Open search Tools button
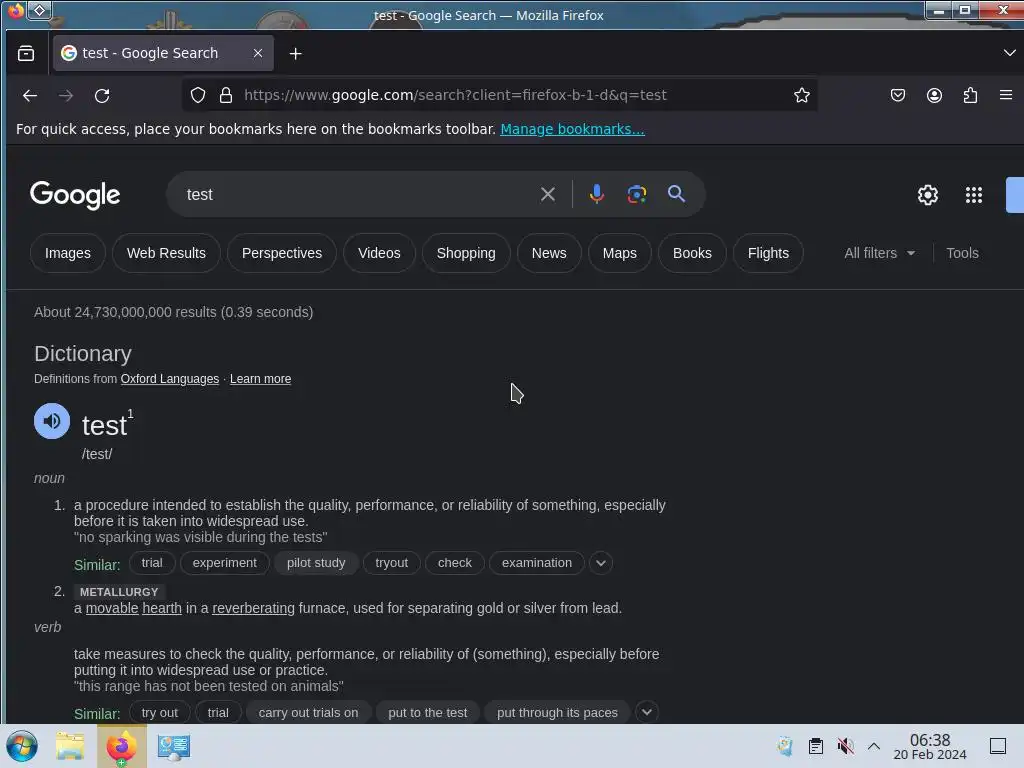The width and height of the screenshot is (1024, 768). coord(962,253)
